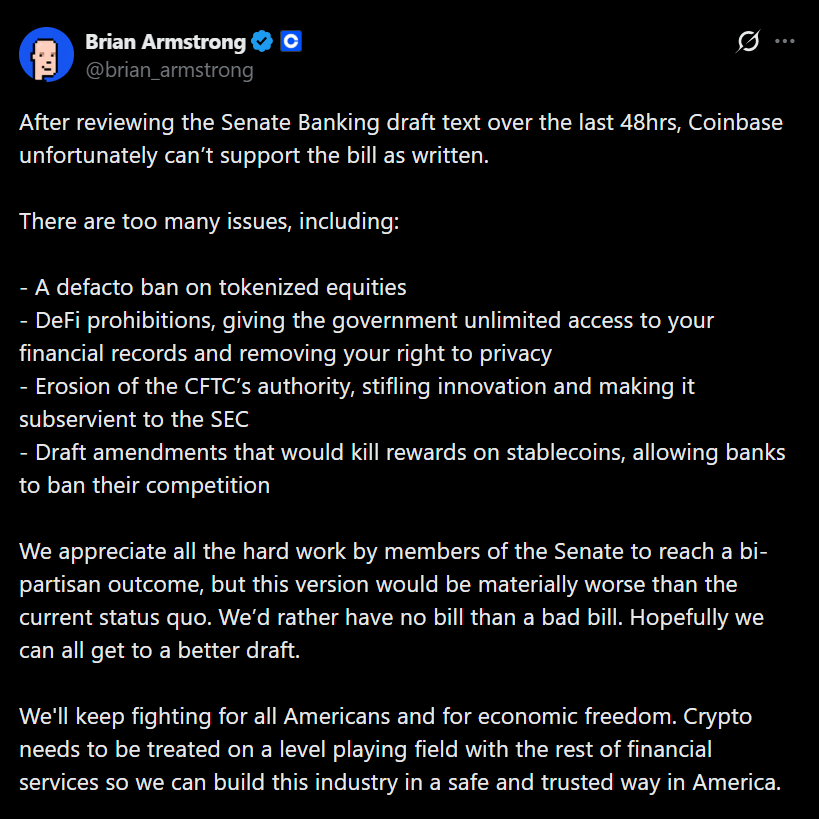The image size is (819, 819).
Task: Click the blue verified checkmark badge
Action: coord(262,42)
